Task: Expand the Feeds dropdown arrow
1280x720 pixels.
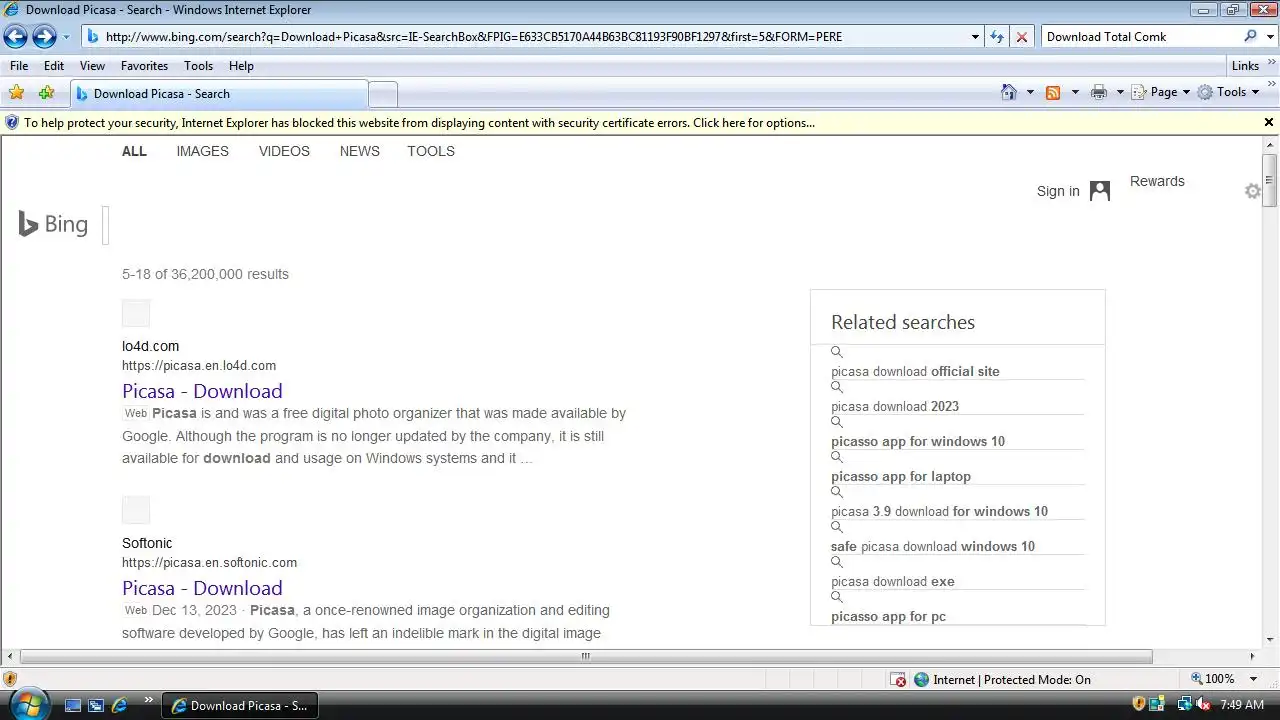Action: 1075,92
